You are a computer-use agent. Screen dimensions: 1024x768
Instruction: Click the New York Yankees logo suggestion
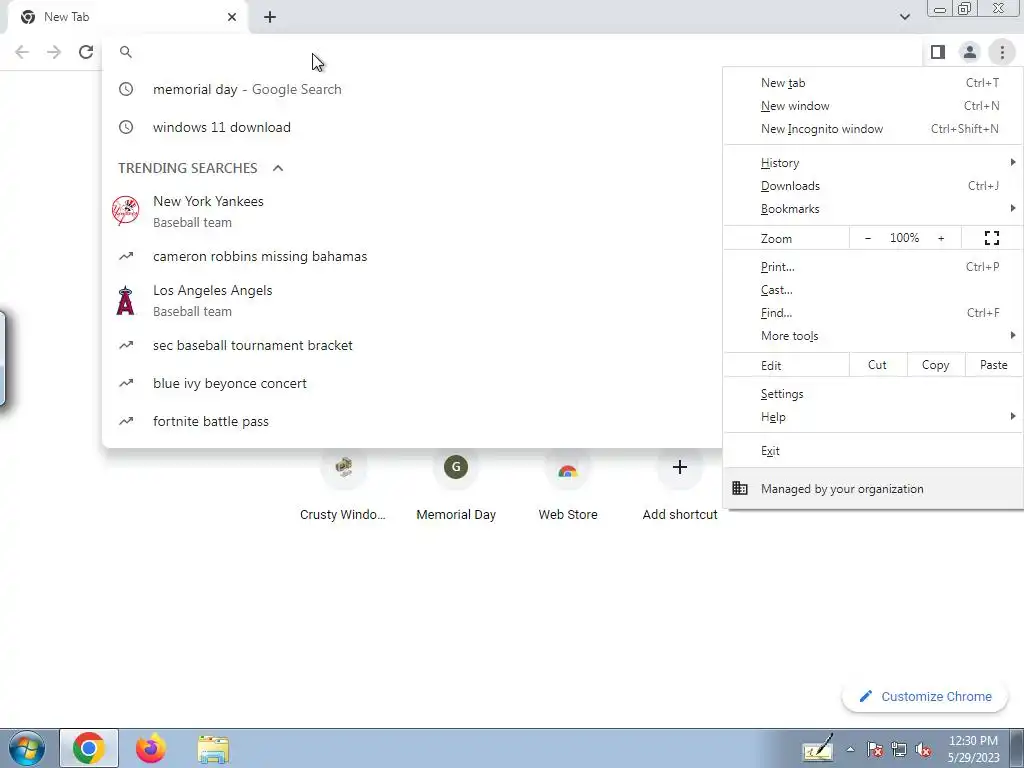click(x=125, y=211)
